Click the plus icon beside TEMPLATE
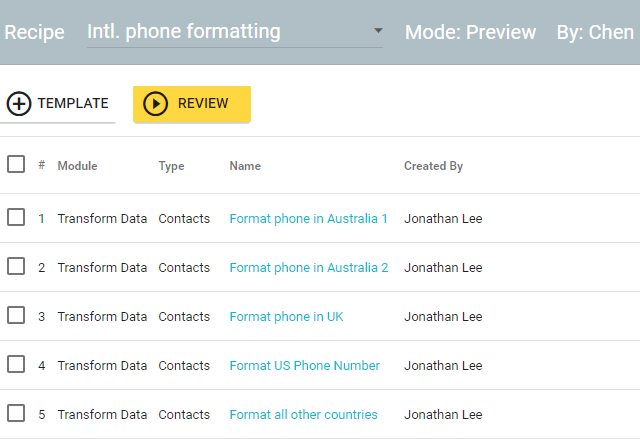This screenshot has height=442, width=640. [x=18, y=104]
